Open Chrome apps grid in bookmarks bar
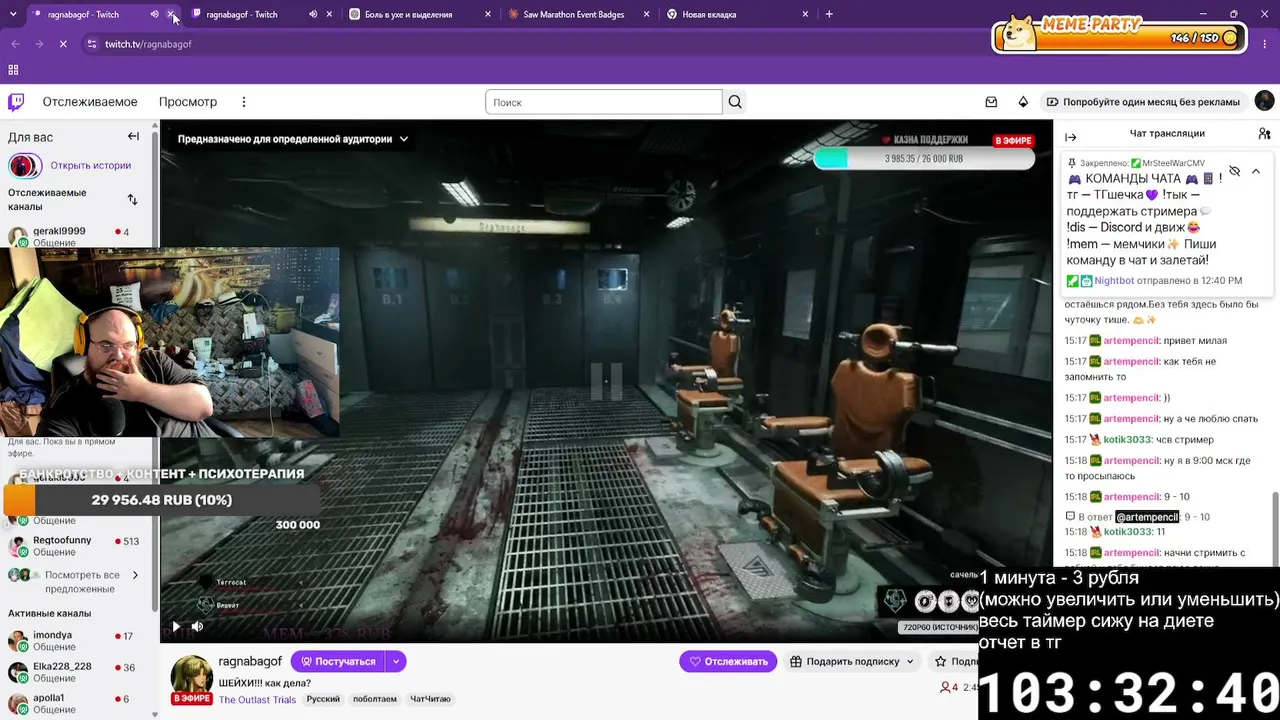The image size is (1280, 720). 13,70
